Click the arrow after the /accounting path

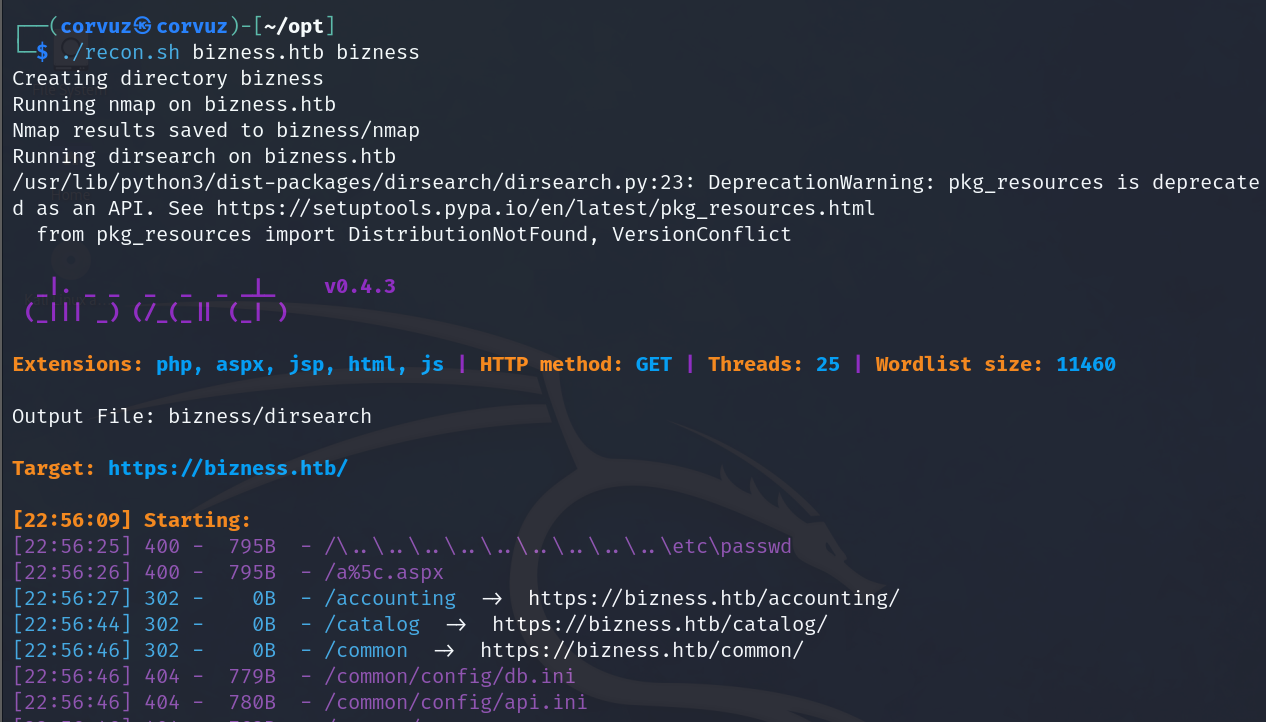tap(491, 598)
